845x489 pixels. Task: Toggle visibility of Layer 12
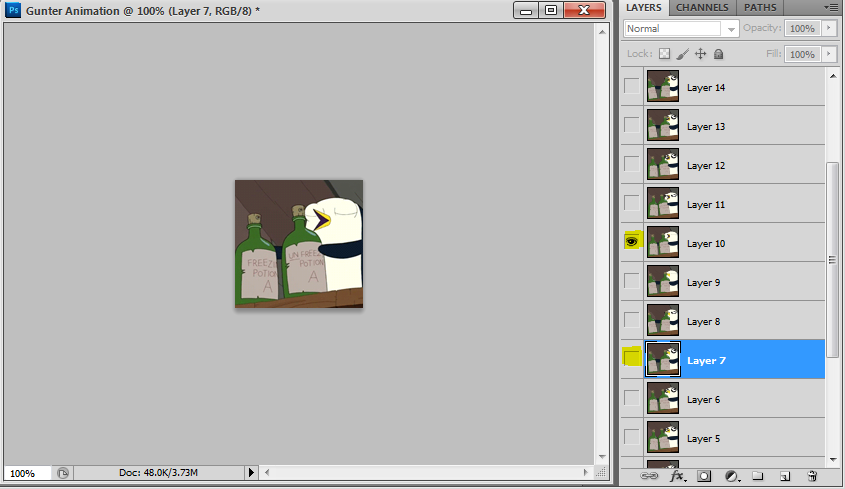point(632,163)
